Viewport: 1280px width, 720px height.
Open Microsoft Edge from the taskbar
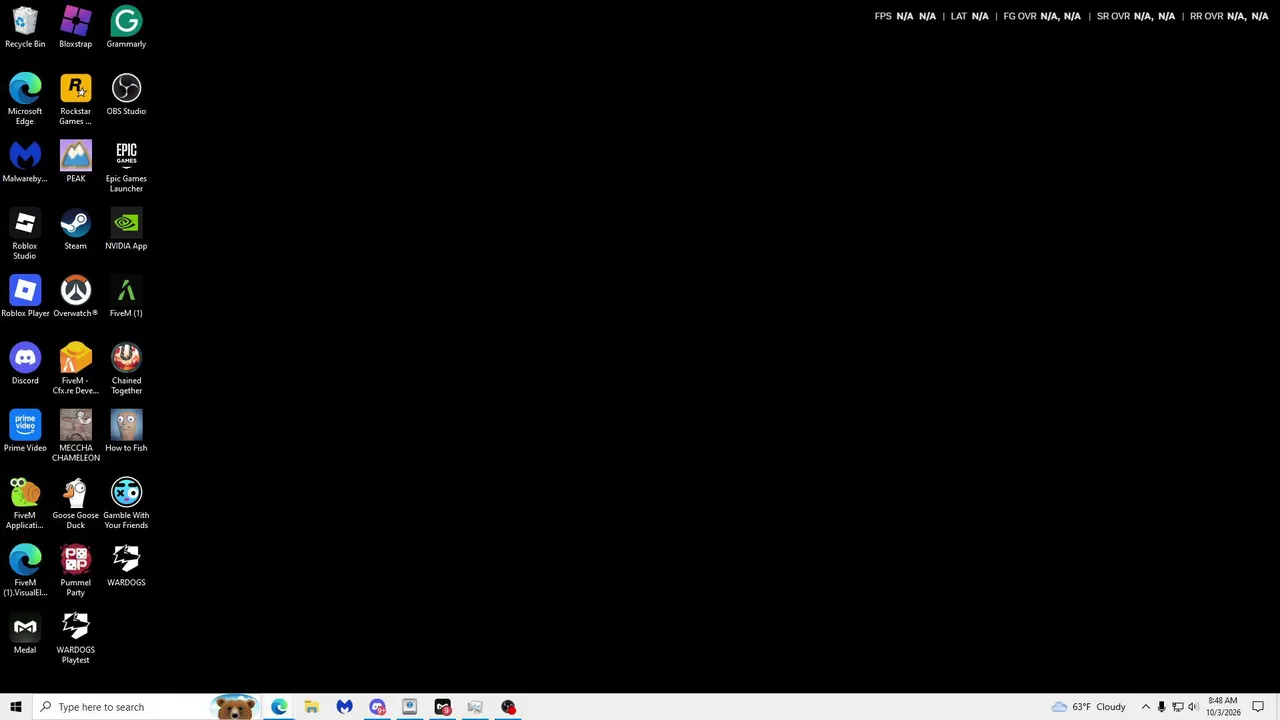[279, 707]
